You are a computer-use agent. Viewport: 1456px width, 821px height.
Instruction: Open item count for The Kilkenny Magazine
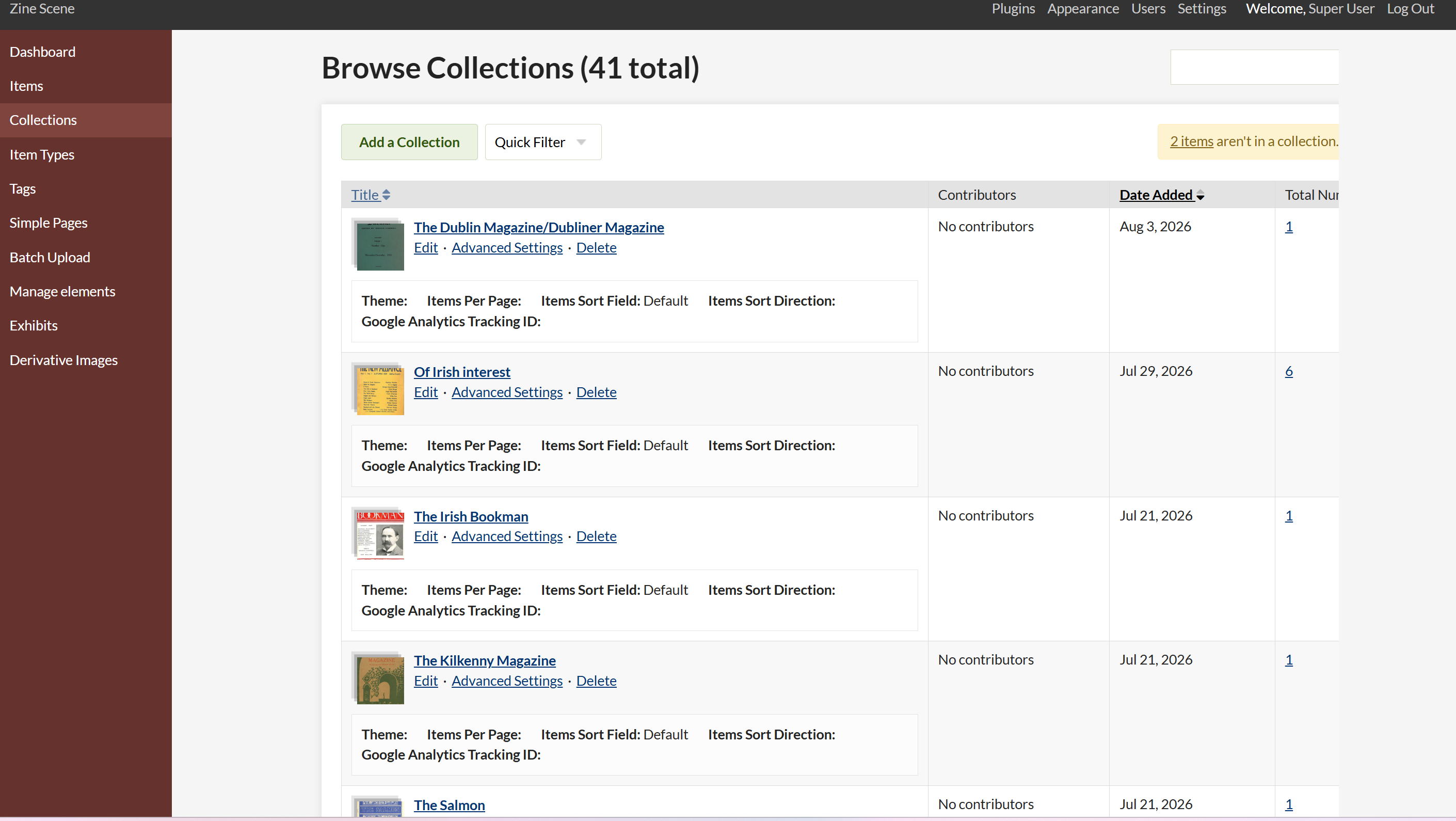[1289, 660]
